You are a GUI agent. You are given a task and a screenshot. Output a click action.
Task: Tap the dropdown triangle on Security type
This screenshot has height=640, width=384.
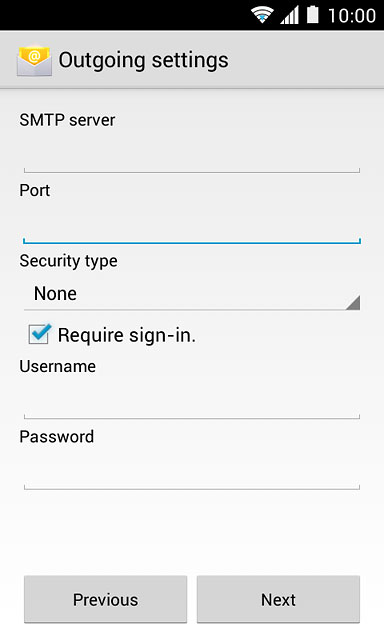coord(353,302)
